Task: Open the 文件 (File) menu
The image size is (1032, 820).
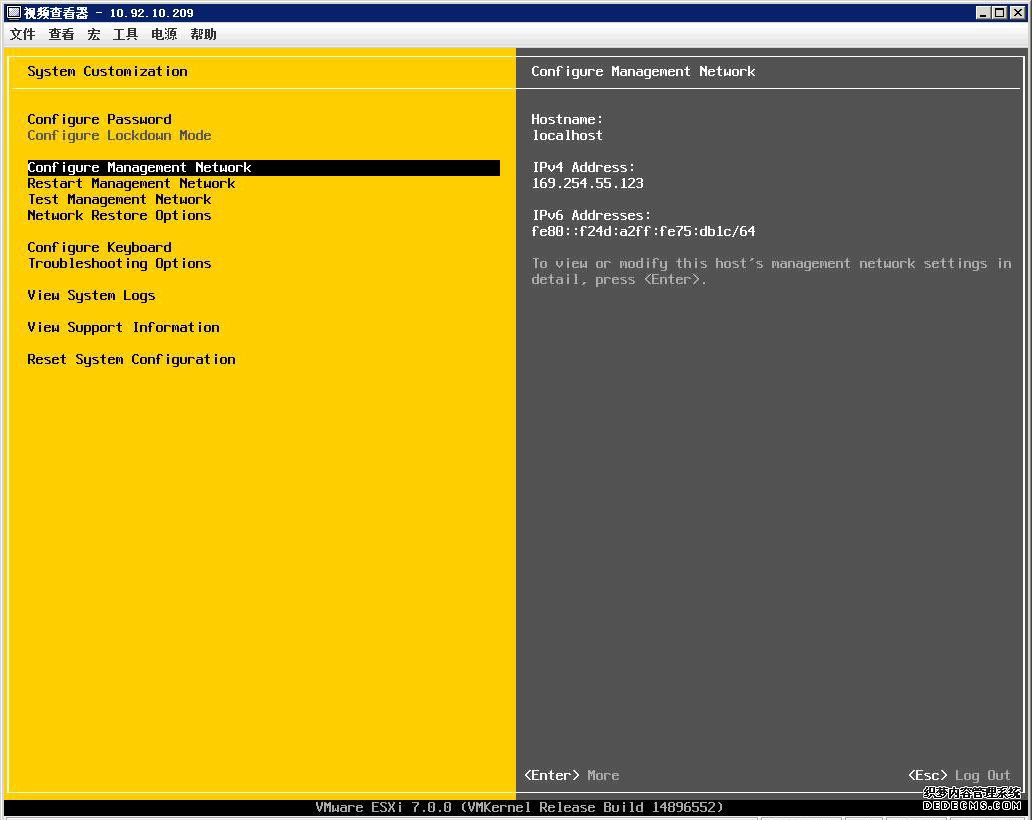Action: [x=22, y=34]
